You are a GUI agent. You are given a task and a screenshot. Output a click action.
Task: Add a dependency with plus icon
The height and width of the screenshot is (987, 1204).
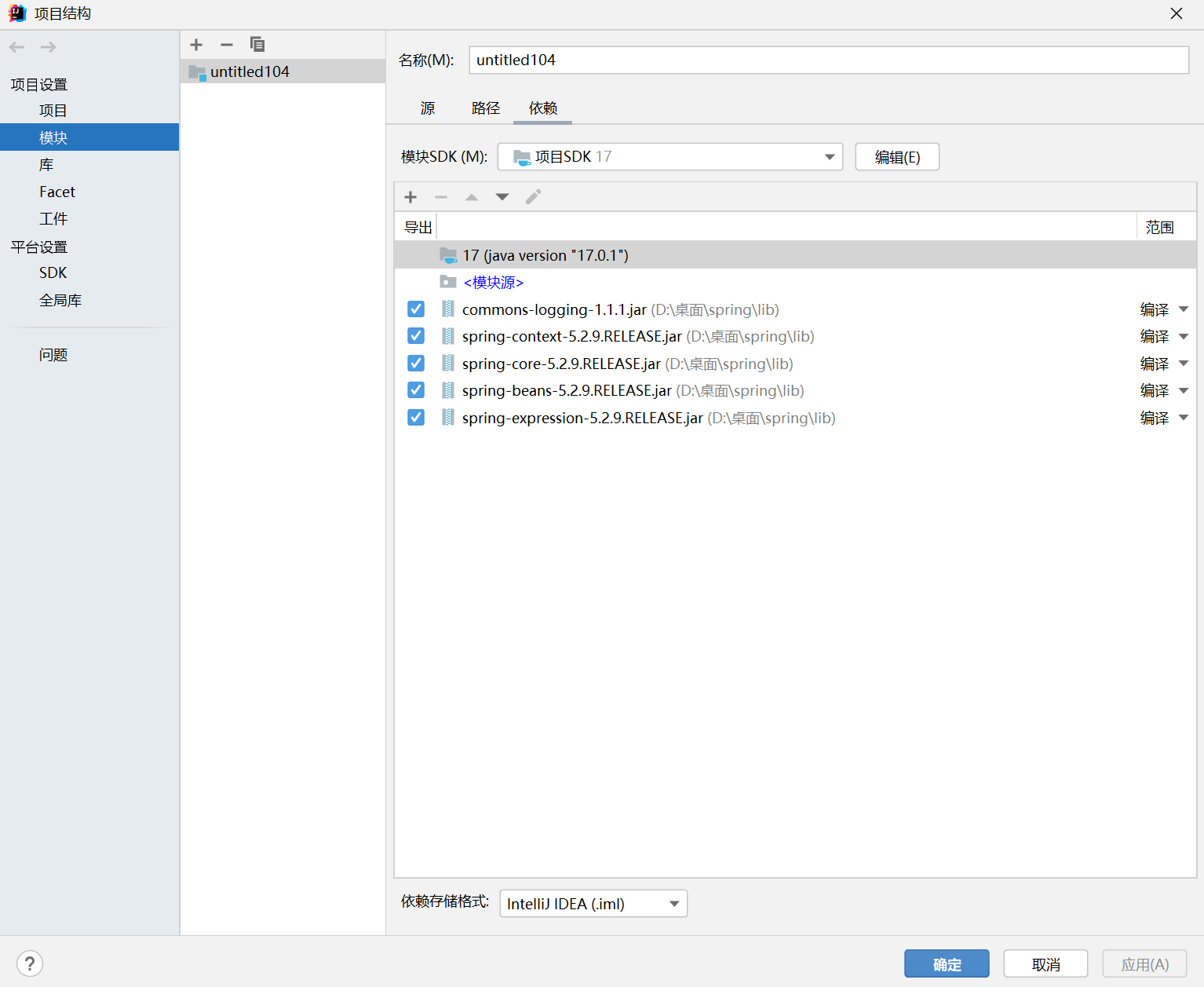point(410,197)
